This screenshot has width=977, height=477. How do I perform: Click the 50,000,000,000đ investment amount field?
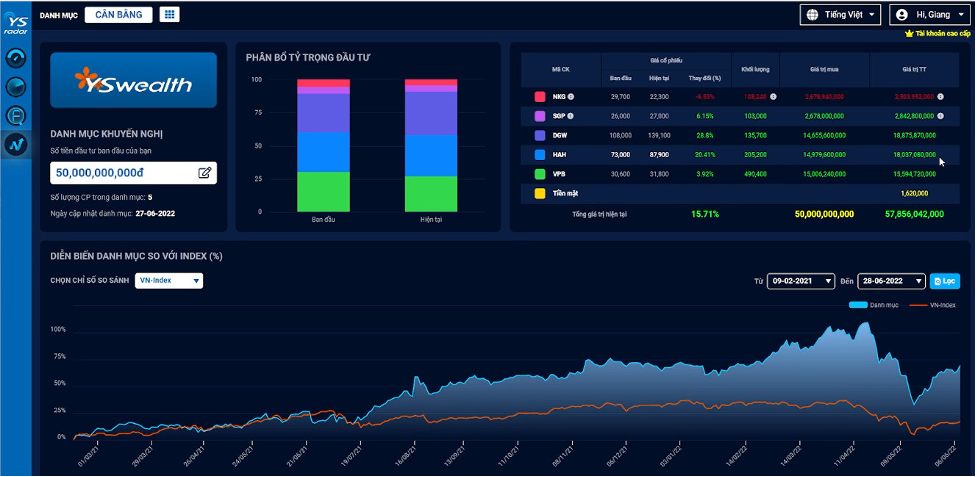125,173
